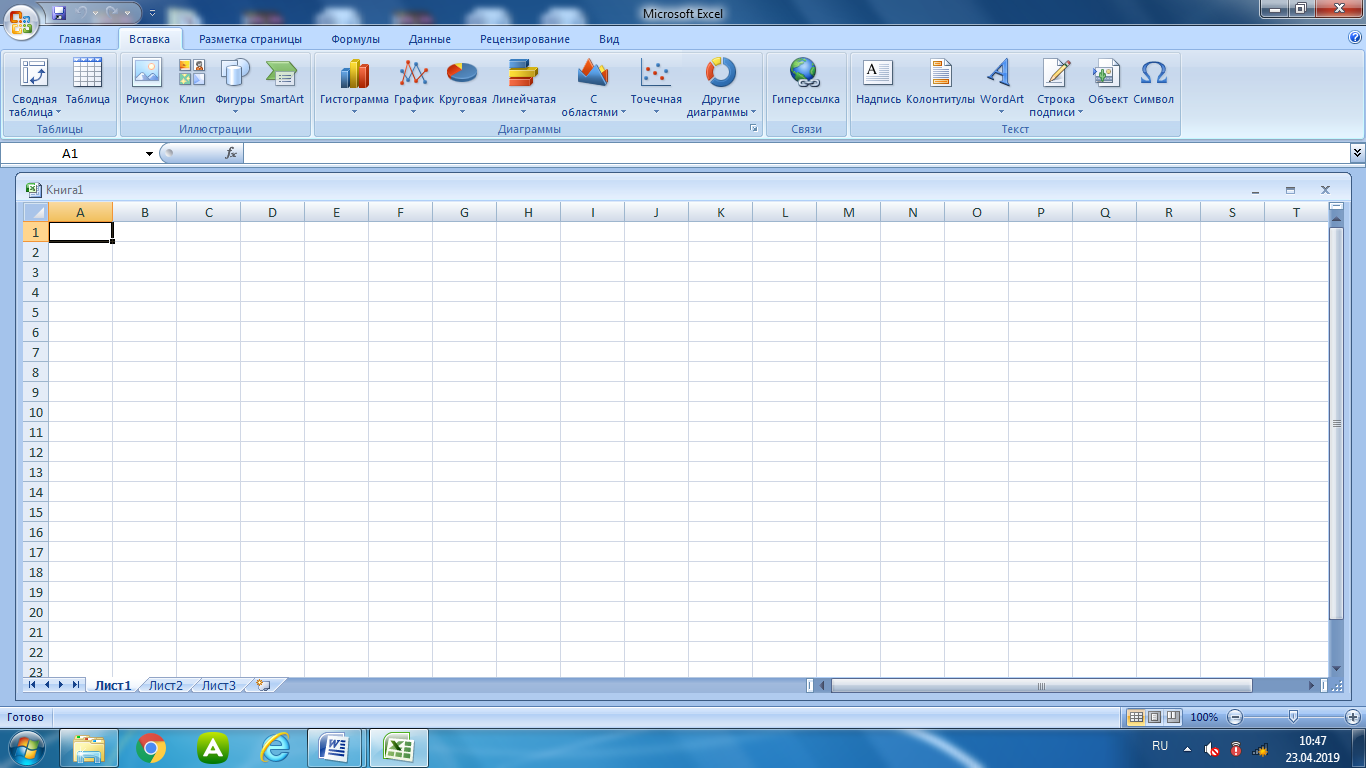Image resolution: width=1366 pixels, height=768 pixels.
Task: Switch to Normal view in status bar
Action: pyautogui.click(x=1136, y=717)
